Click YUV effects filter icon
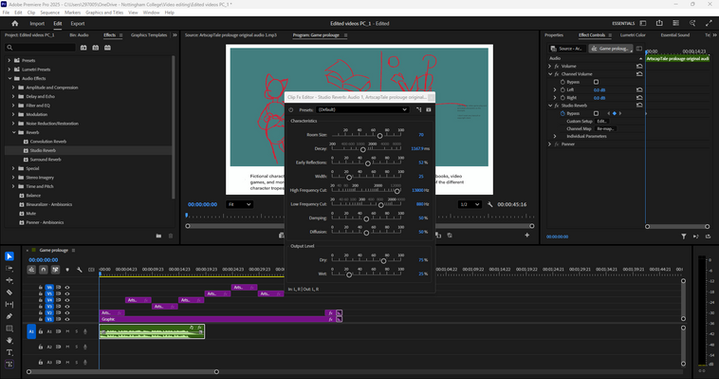Screen dimensions: 719x379 [107, 48]
